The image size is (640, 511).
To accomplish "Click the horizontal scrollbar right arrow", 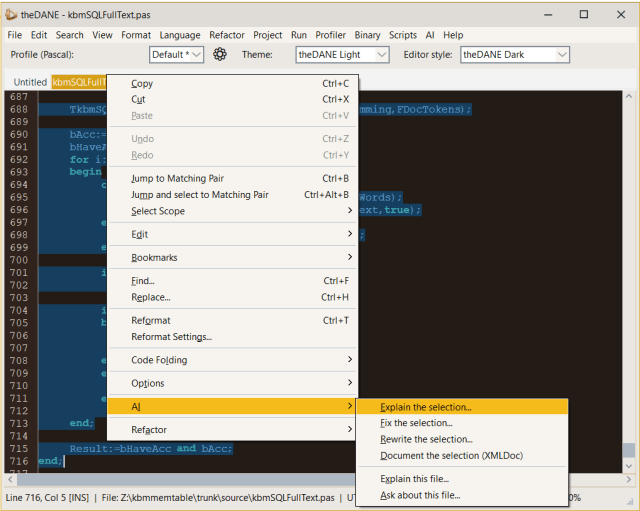I will tap(629, 480).
